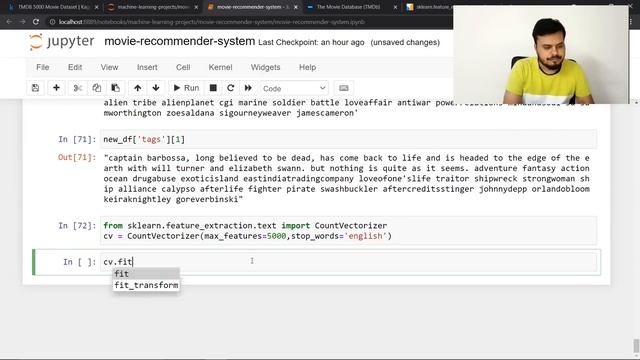
Task: Open the View menu
Action: click(x=109, y=67)
